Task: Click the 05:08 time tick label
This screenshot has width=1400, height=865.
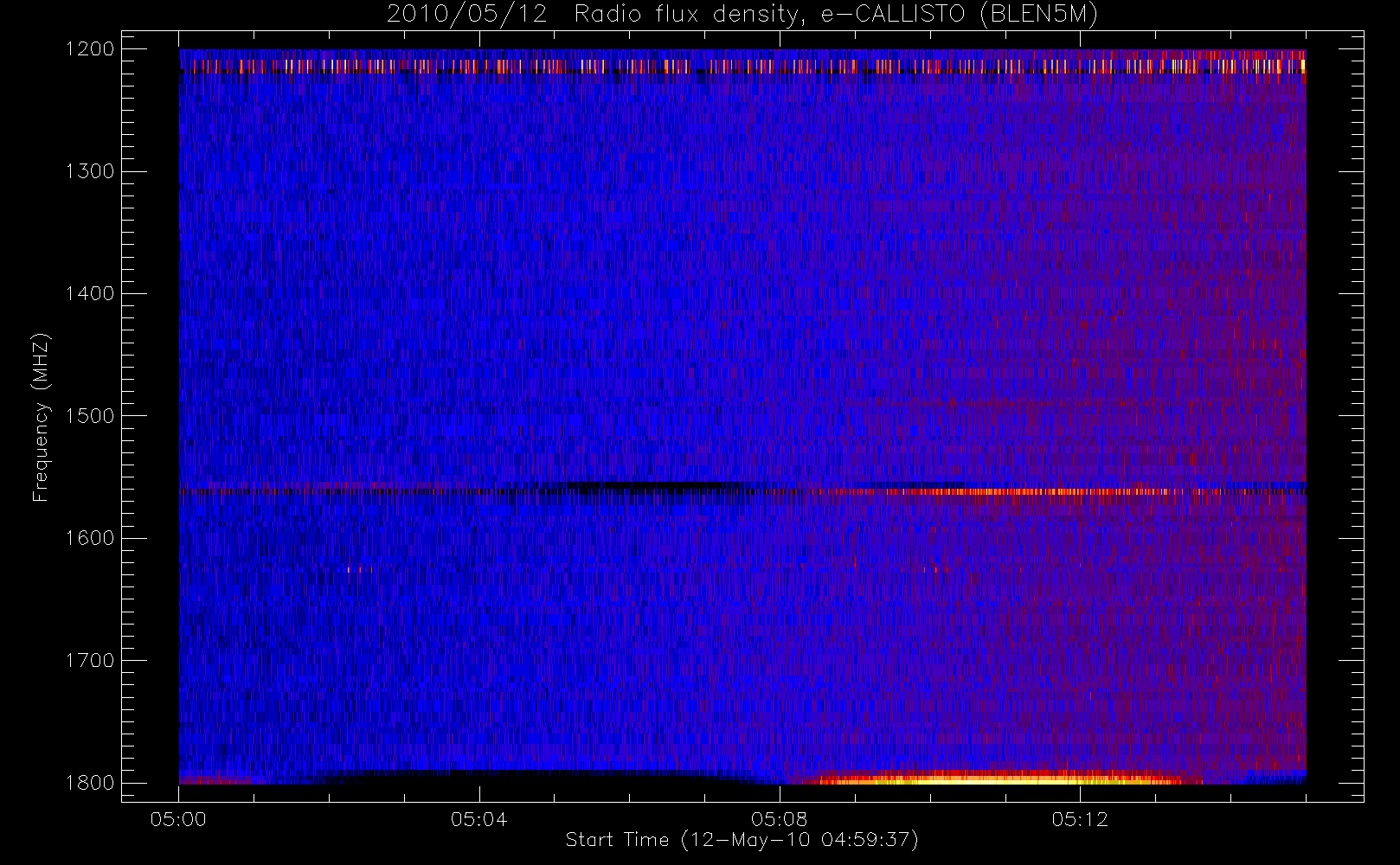Action: pyautogui.click(x=779, y=819)
